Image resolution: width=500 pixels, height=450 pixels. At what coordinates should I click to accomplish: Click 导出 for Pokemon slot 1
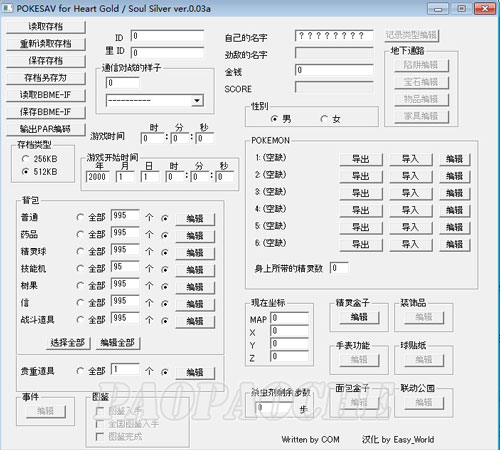tap(361, 159)
